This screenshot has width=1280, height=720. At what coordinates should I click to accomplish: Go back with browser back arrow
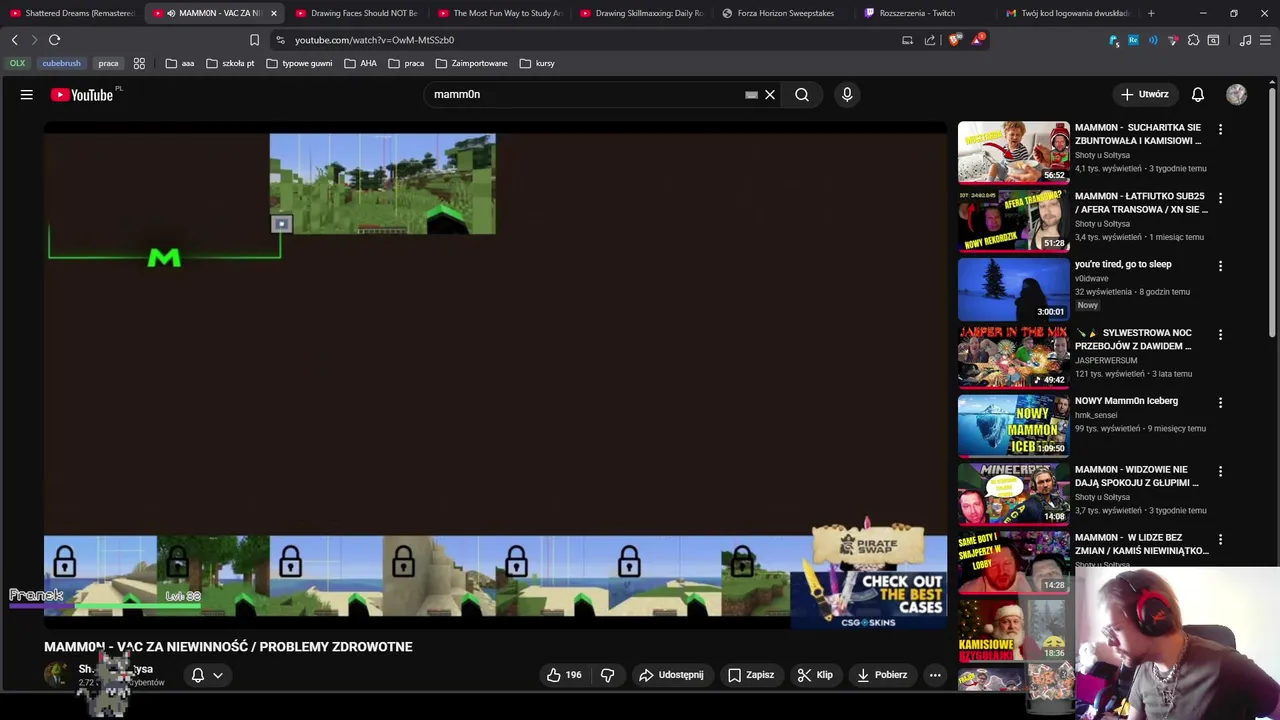click(14, 40)
